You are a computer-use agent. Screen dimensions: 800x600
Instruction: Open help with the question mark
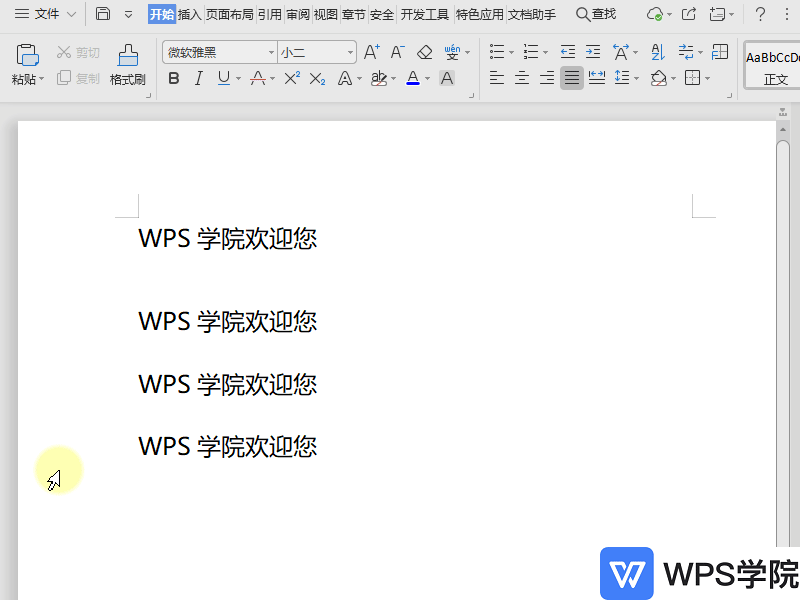(x=760, y=14)
